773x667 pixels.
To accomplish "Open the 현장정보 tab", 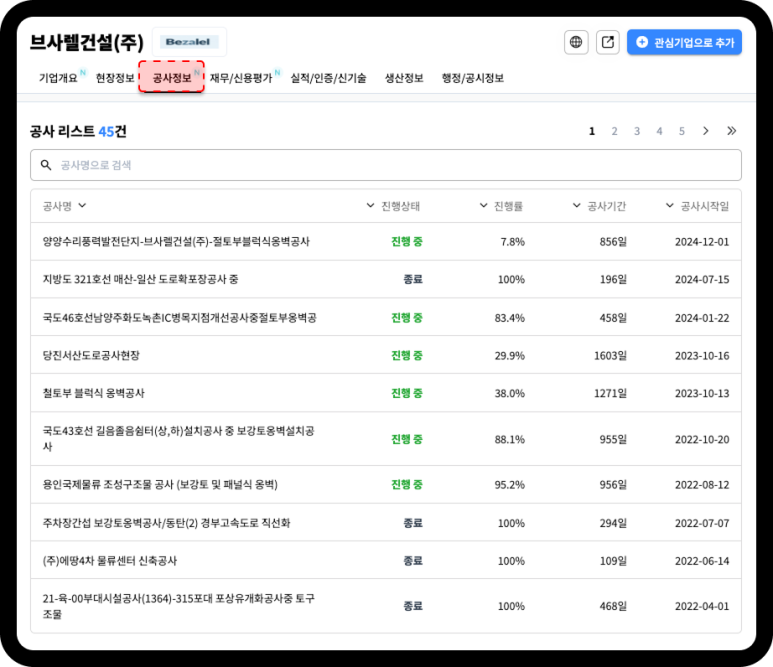I will tap(115, 78).
